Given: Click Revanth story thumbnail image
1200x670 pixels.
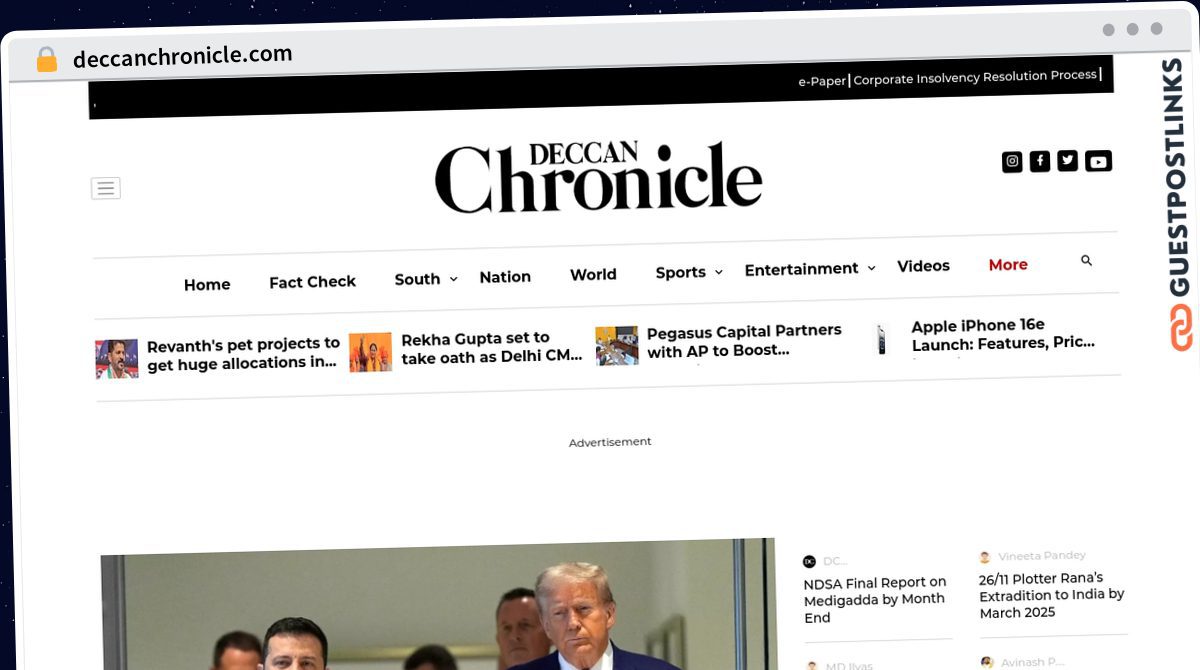Looking at the screenshot, I should pos(117,359).
